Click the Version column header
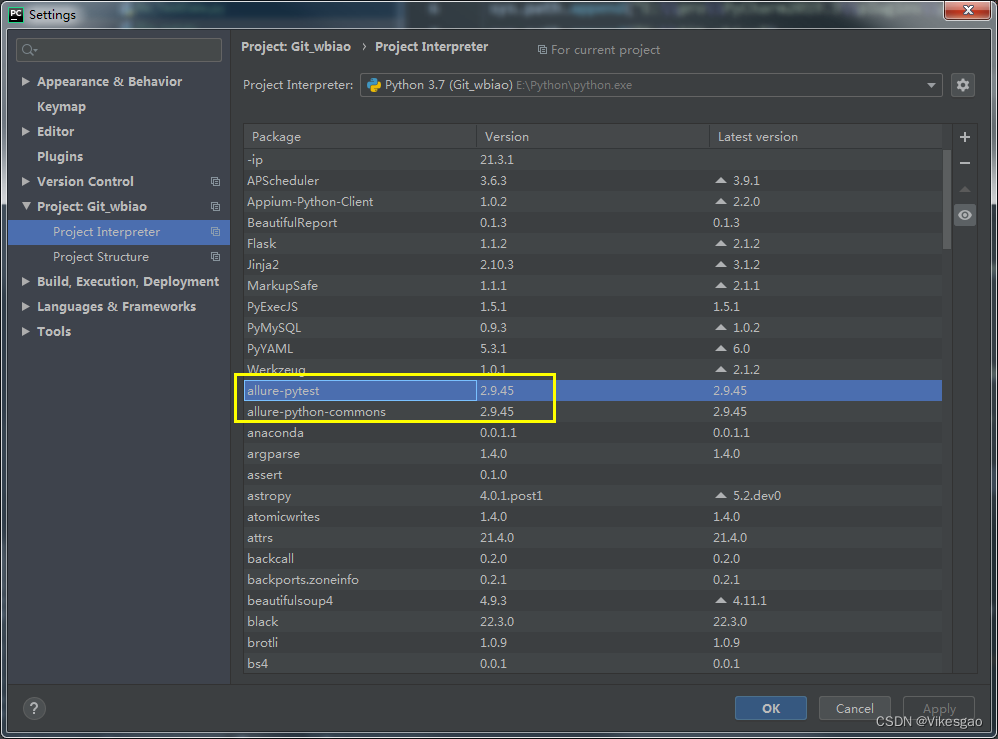The width and height of the screenshot is (998, 739). click(x=593, y=137)
